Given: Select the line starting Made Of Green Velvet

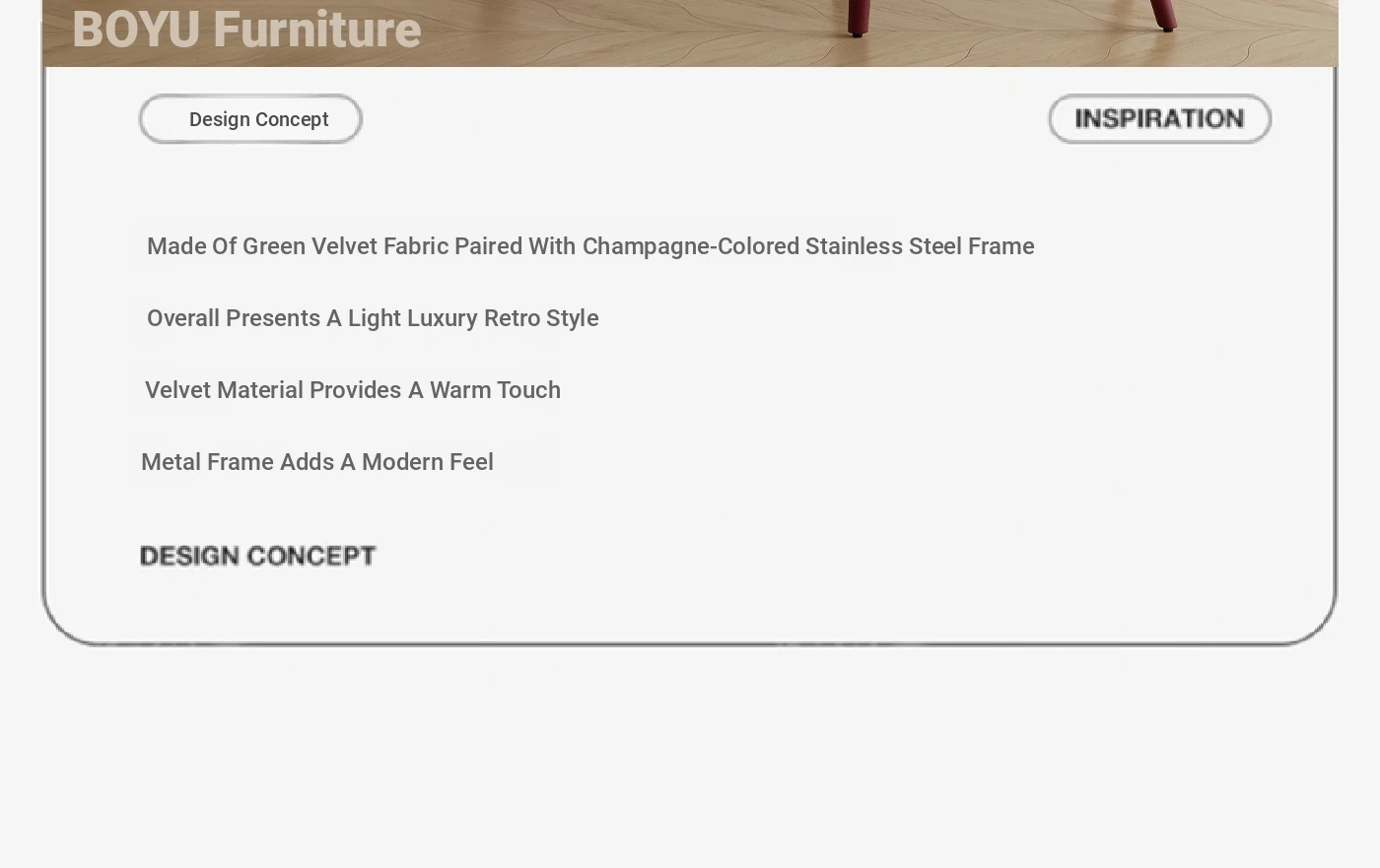Looking at the screenshot, I should point(590,246).
